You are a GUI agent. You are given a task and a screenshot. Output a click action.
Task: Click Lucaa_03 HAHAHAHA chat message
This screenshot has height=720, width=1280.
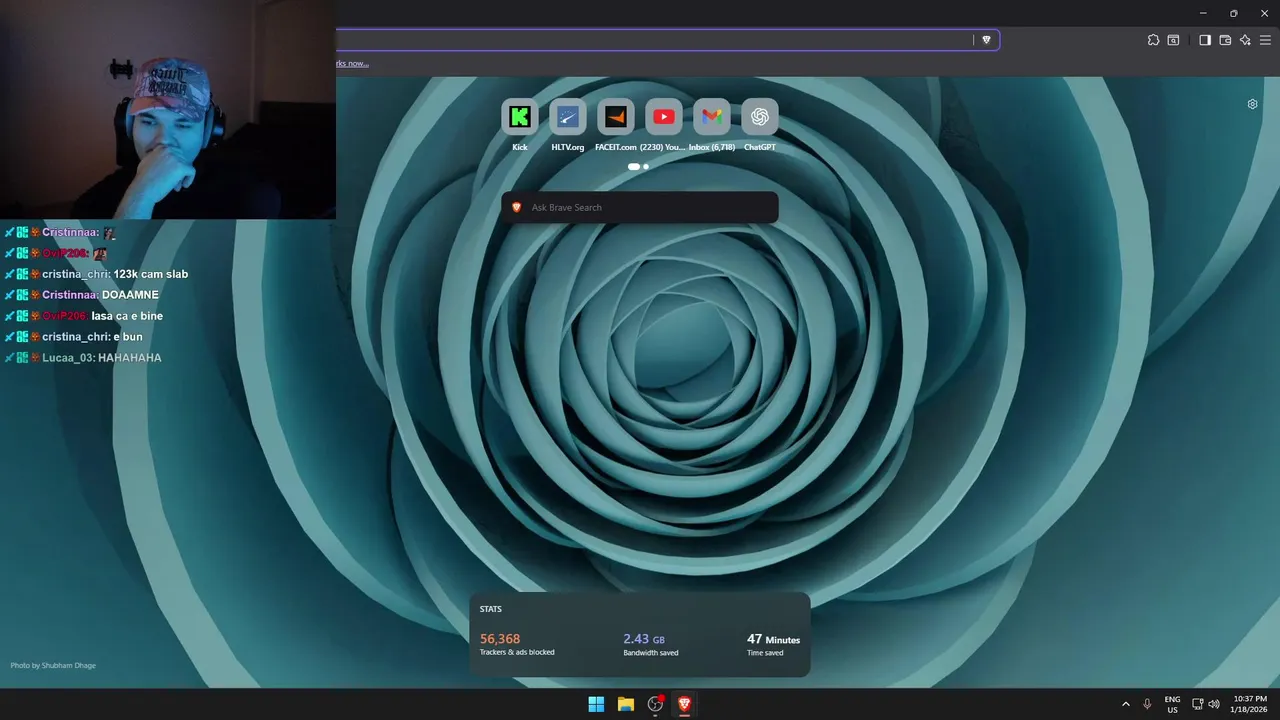click(x=83, y=358)
